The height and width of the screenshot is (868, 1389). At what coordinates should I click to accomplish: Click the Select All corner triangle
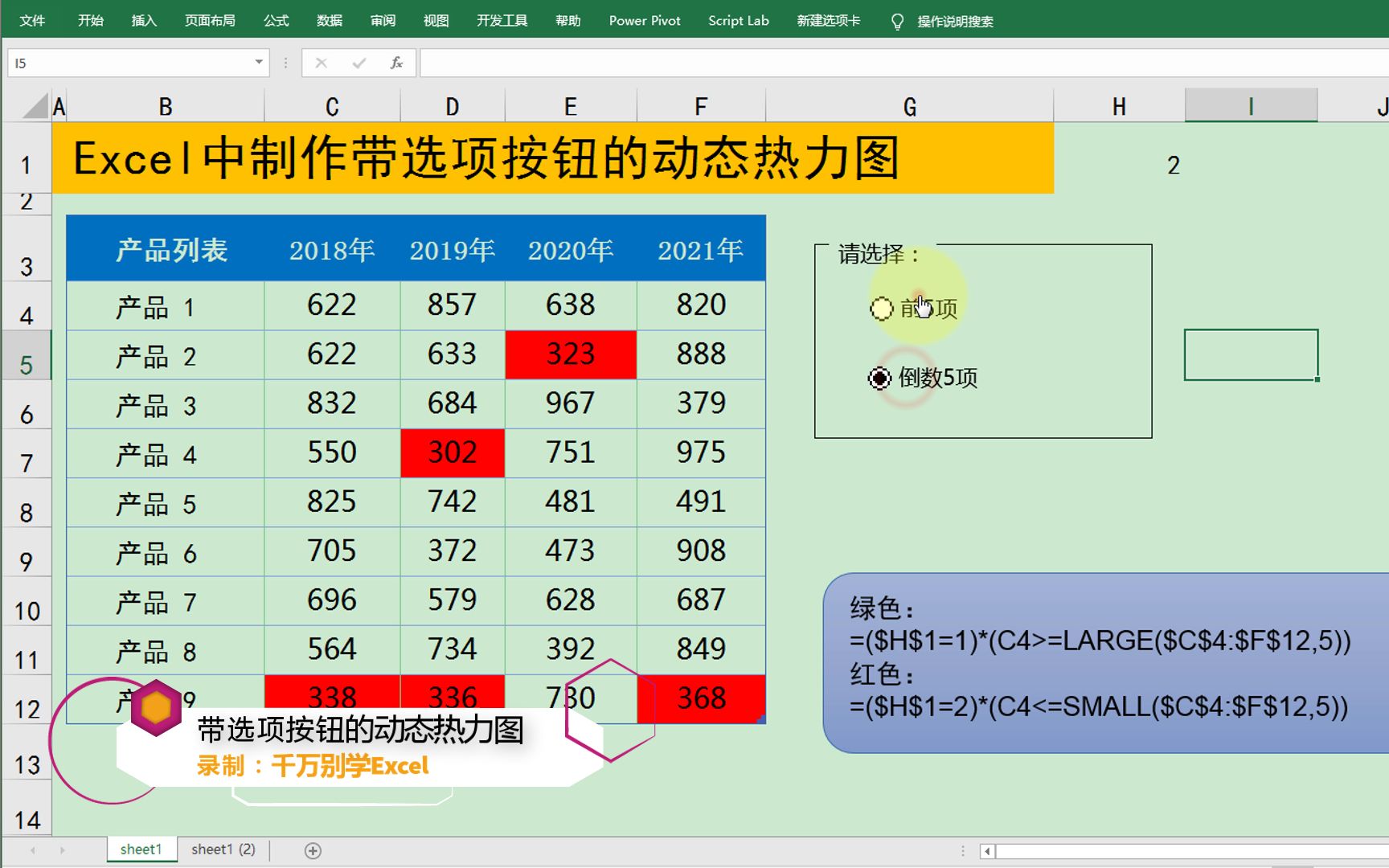(35, 106)
